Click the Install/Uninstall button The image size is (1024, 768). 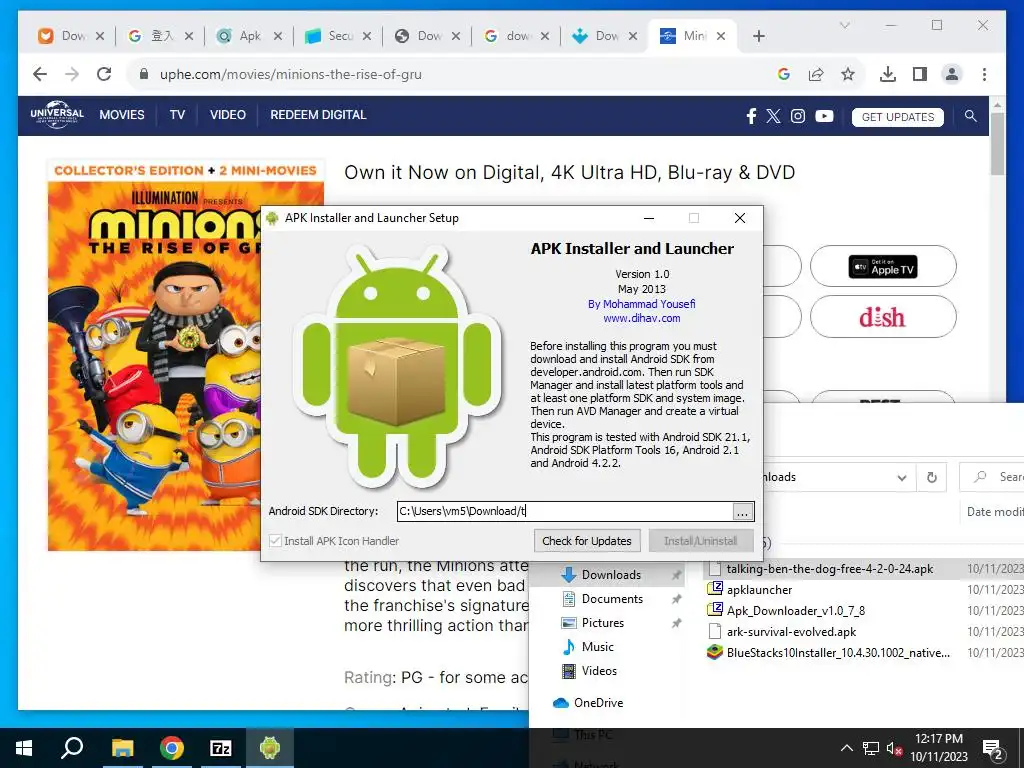(701, 541)
